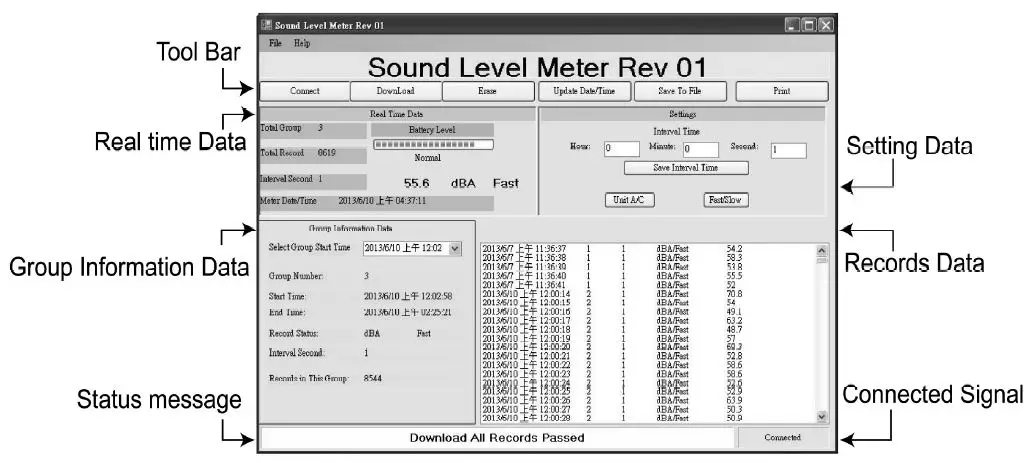1029x463 pixels.
Task: Click the Record Status dBA value
Action: (x=371, y=333)
